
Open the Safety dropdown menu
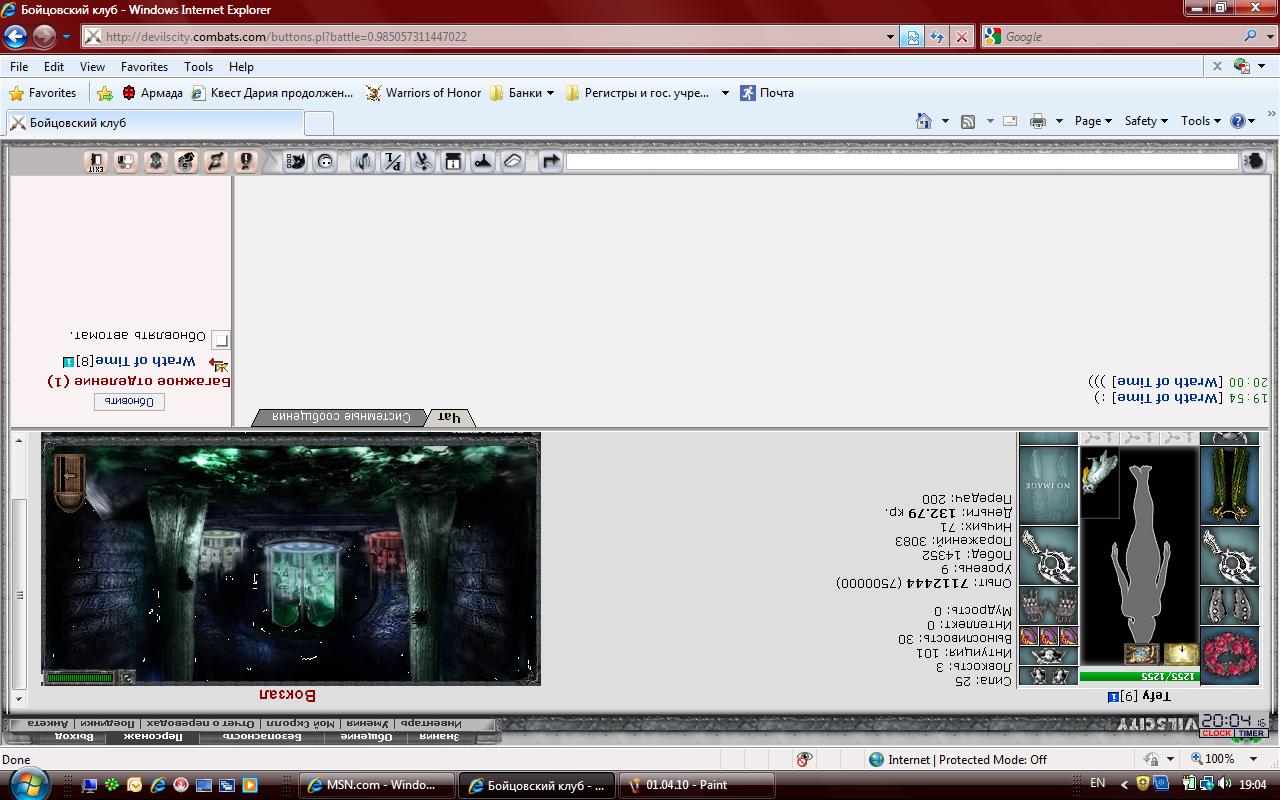tap(1146, 121)
